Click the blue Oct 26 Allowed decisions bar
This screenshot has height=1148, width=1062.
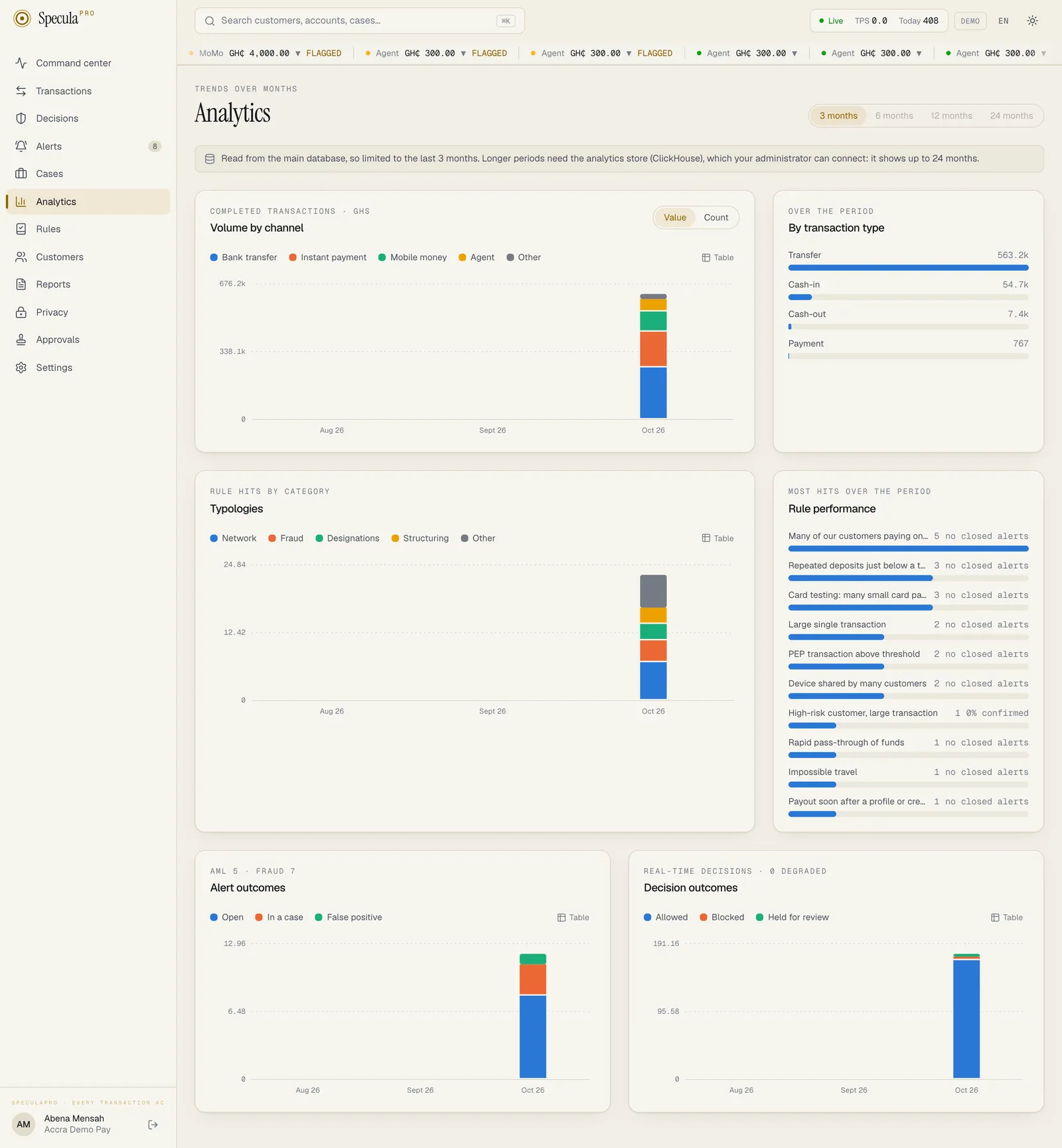tap(966, 1019)
